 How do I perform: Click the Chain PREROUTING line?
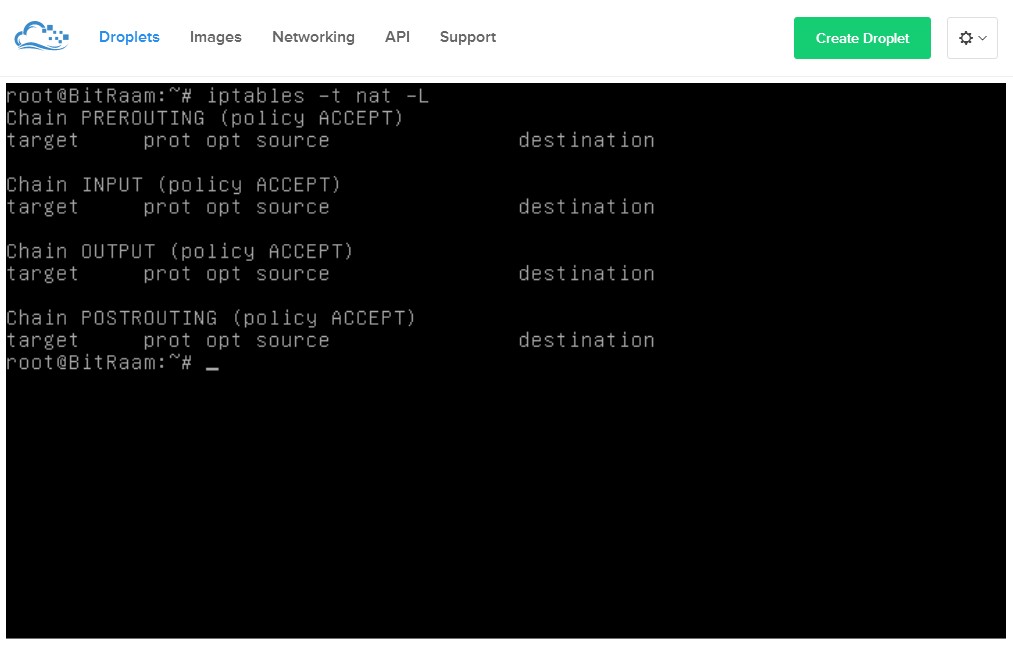click(205, 118)
